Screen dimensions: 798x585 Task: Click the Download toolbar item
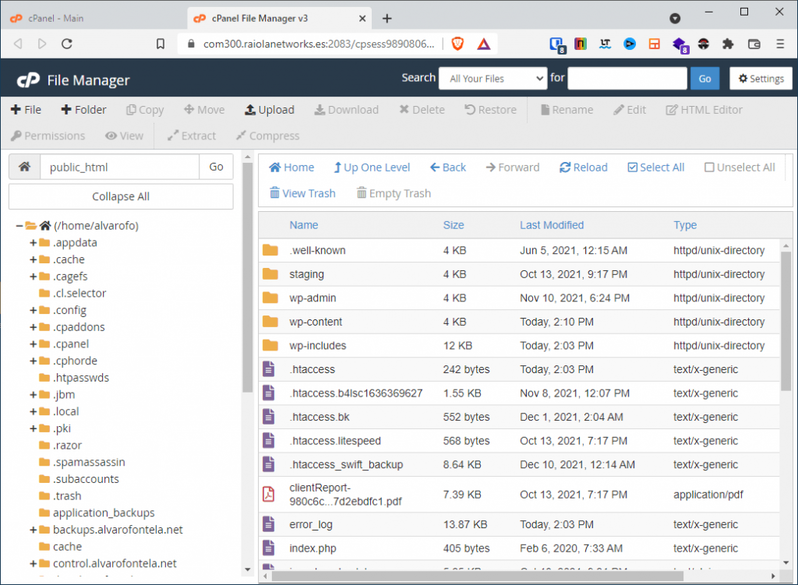tap(347, 109)
